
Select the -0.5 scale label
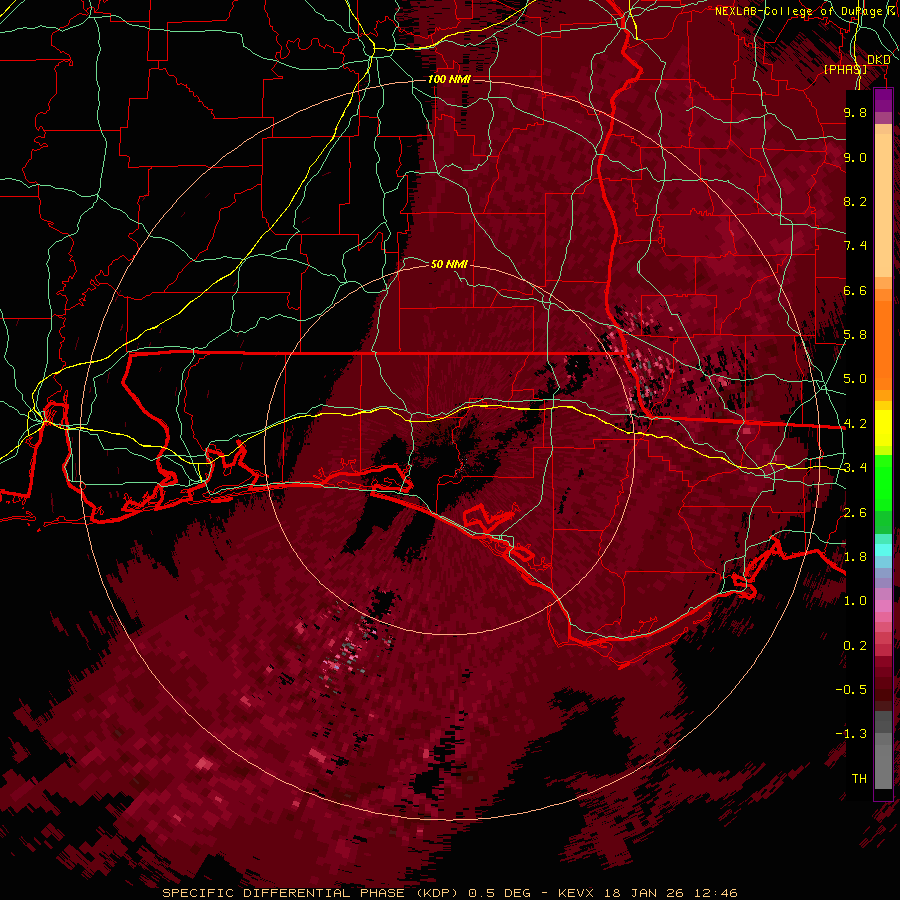[x=851, y=690]
